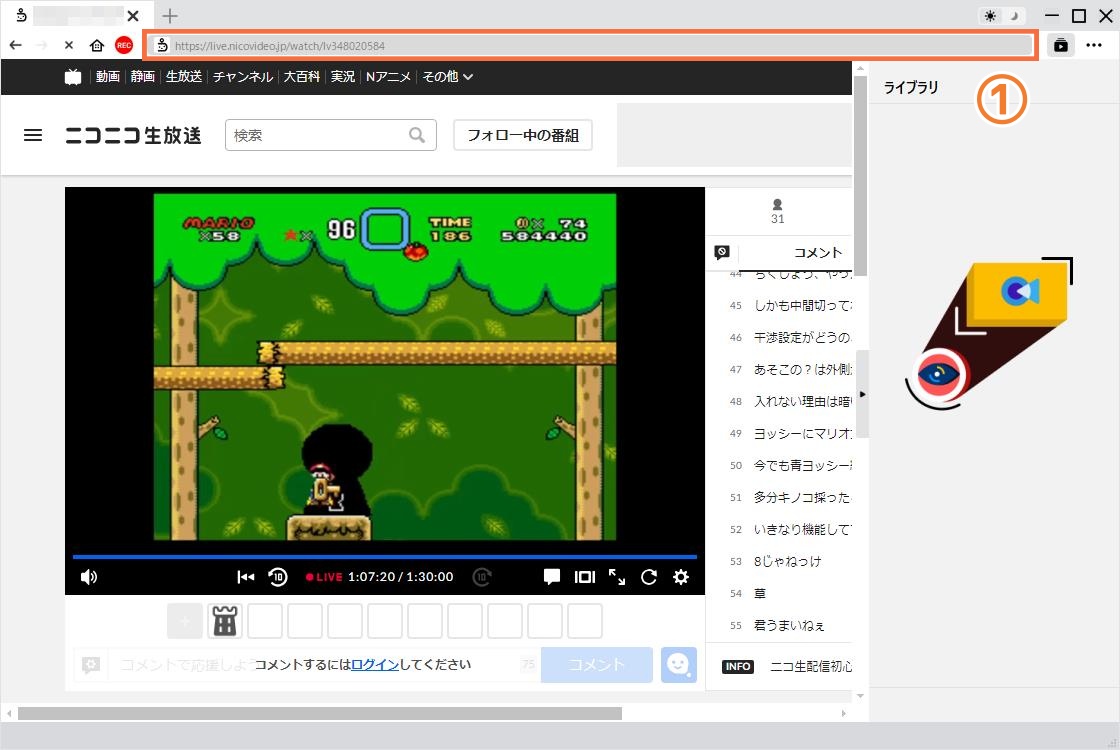1120x750 pixels.
Task: Open フォロー中の番組 button
Action: point(523,135)
